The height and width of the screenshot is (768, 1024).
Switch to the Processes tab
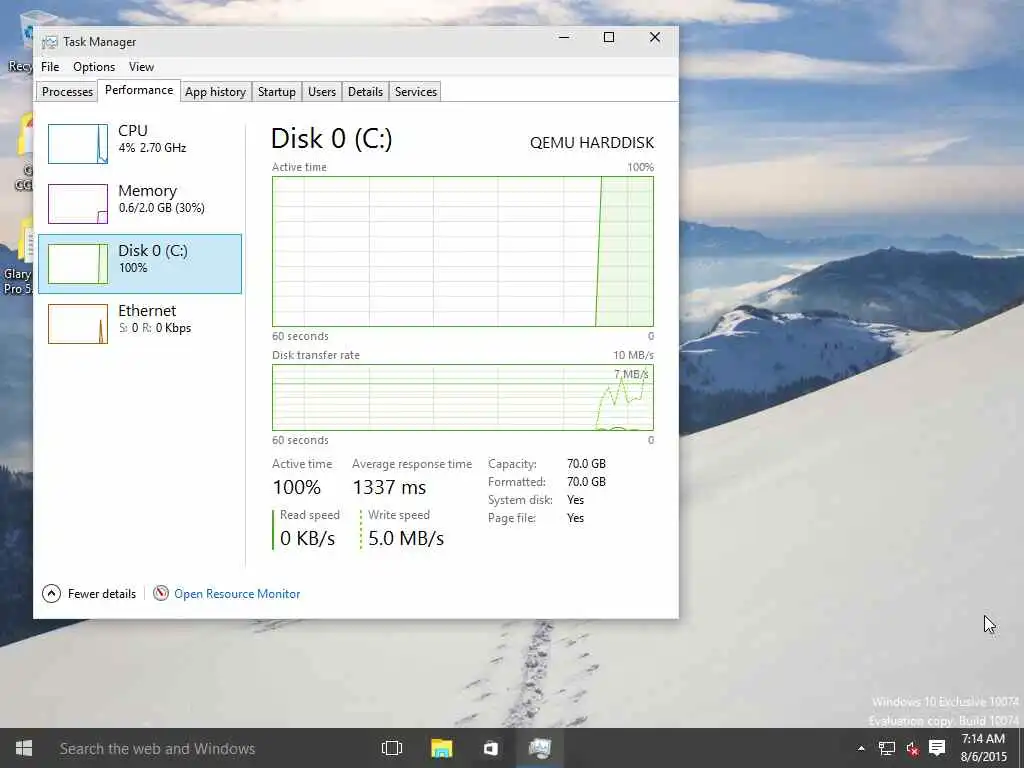(x=67, y=92)
